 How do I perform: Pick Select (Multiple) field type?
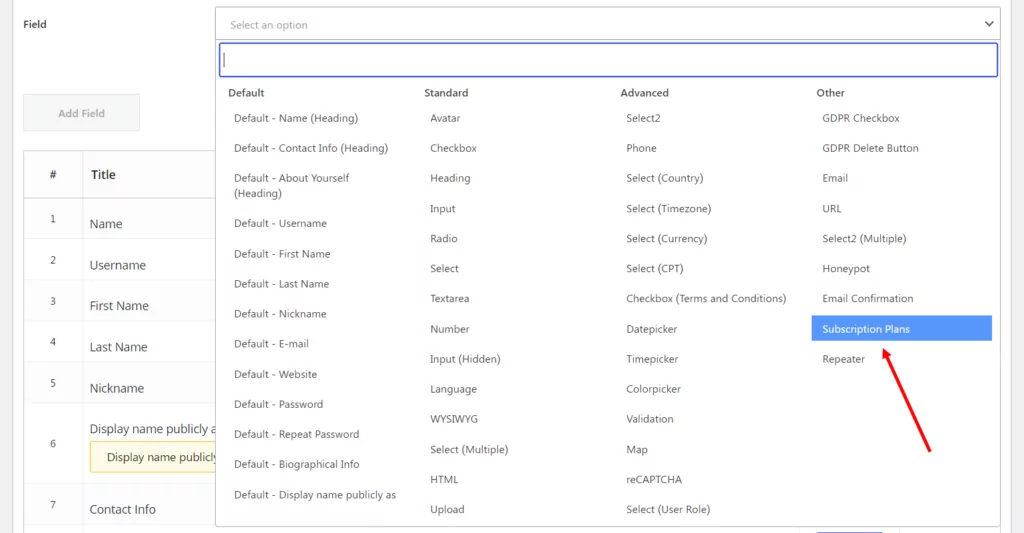click(x=469, y=449)
